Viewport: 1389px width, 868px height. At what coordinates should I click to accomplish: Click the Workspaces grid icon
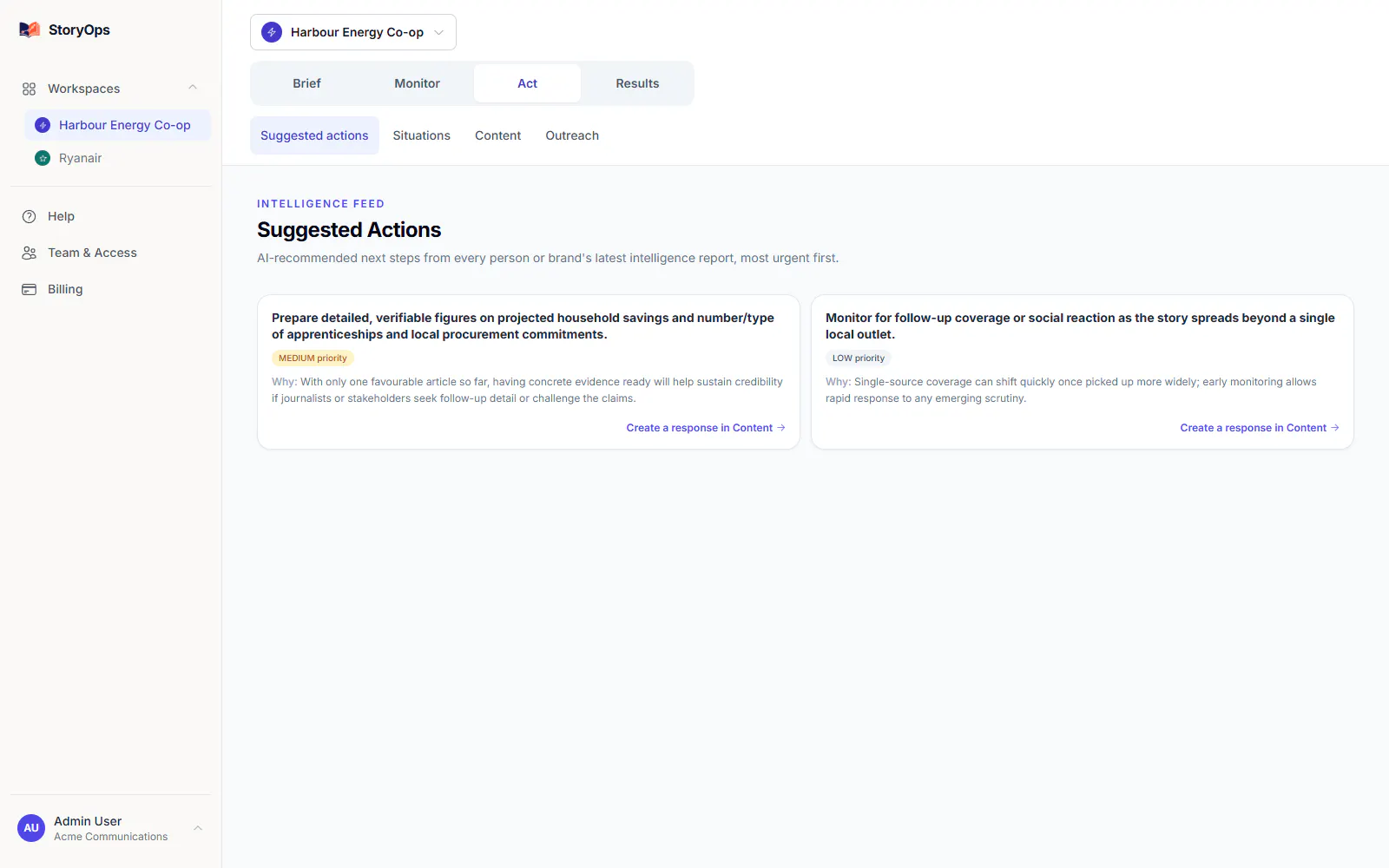[x=29, y=89]
